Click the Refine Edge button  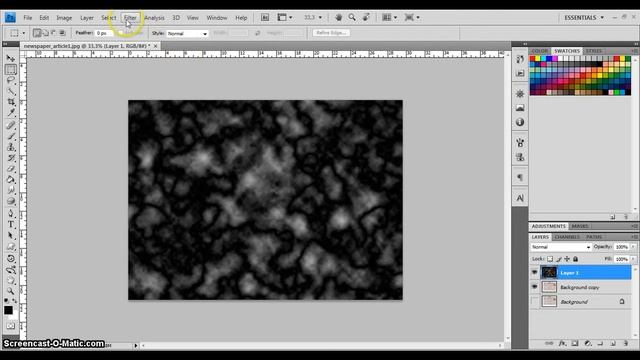point(331,33)
